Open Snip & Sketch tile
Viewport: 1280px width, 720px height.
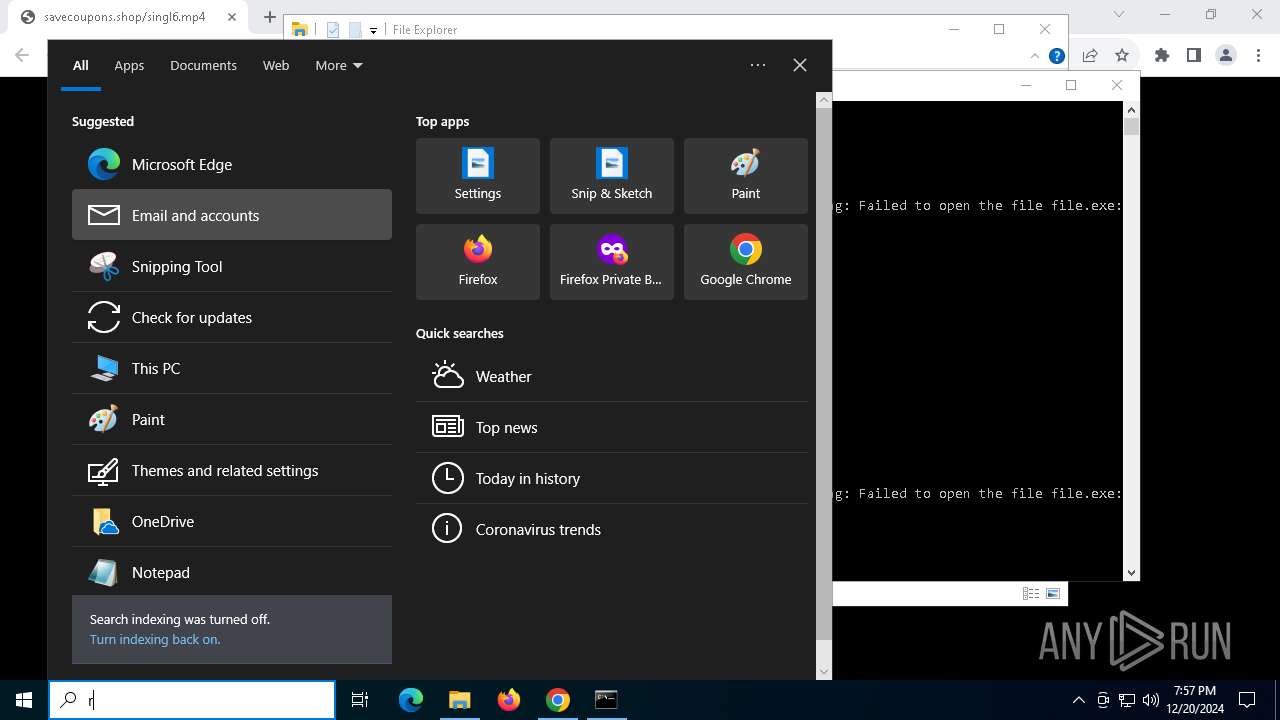click(612, 176)
